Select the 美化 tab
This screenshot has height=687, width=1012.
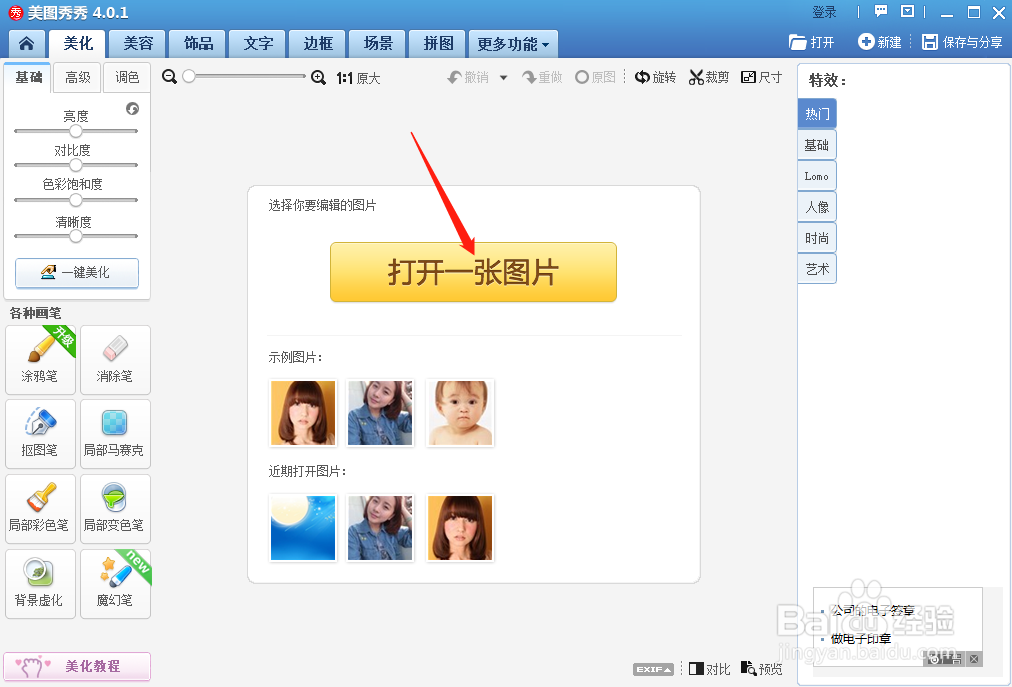tap(77, 43)
